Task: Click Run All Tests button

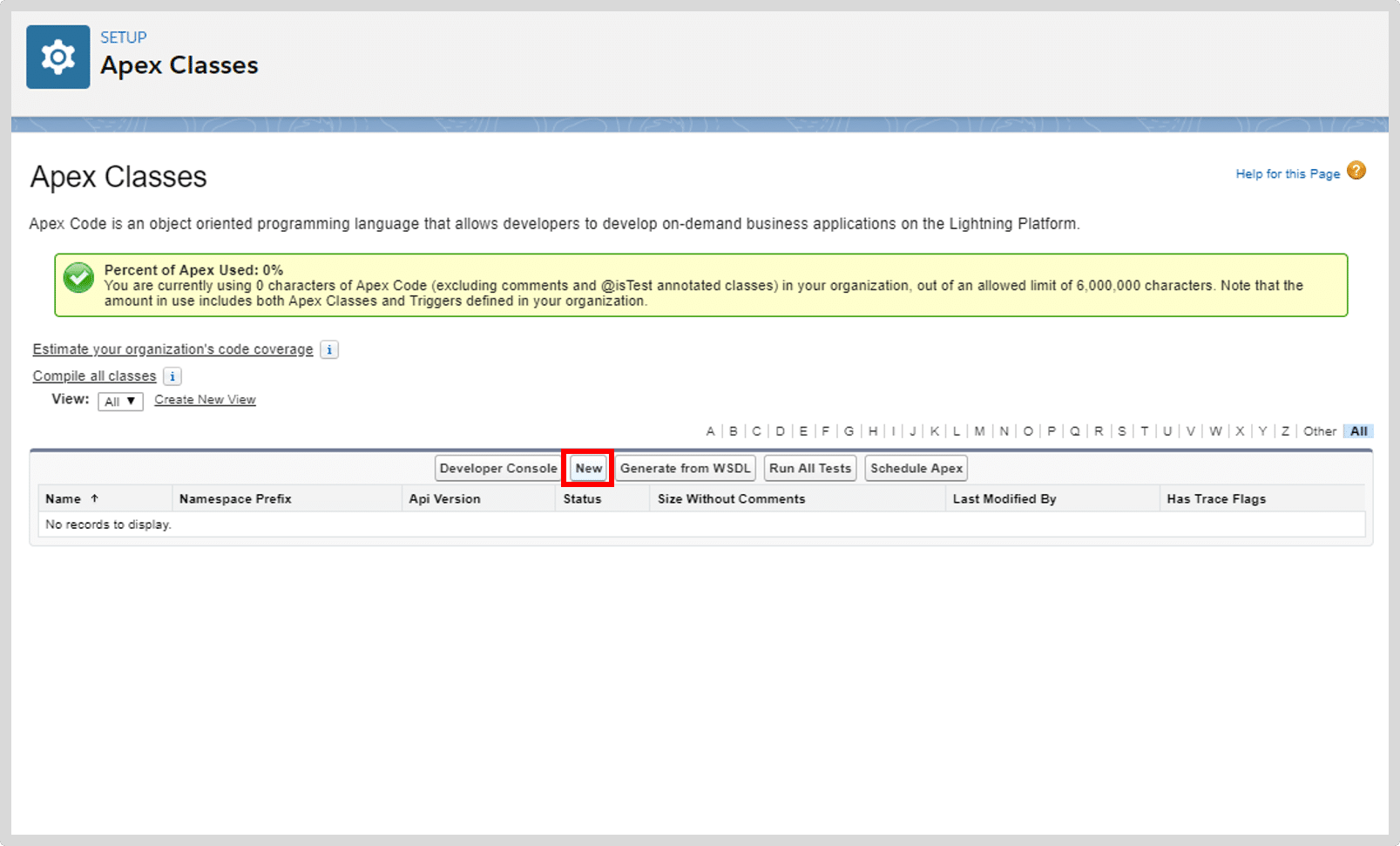Action: tap(810, 468)
